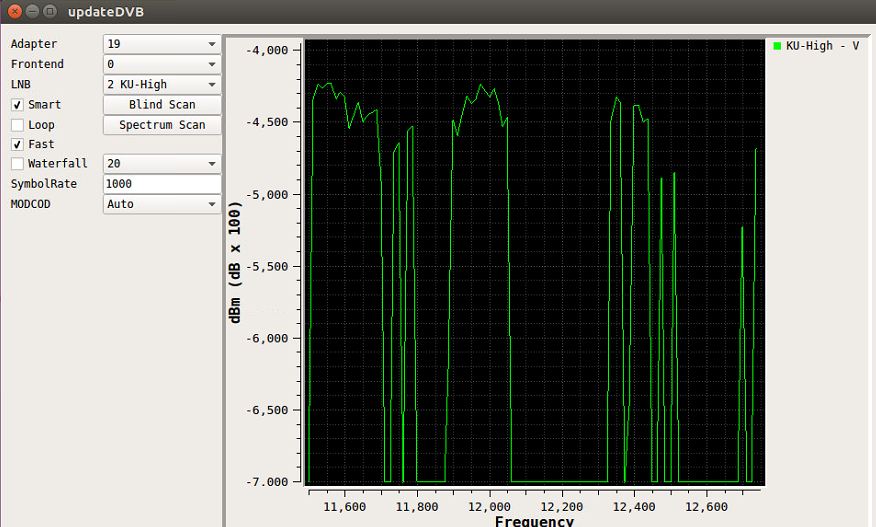Click the MODCOD label
The height and width of the screenshot is (527, 876).
[x=30, y=204]
